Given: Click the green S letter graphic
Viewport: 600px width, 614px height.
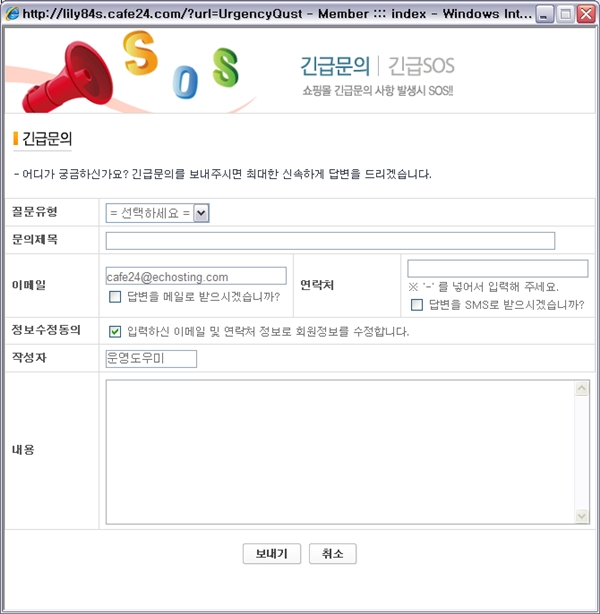Looking at the screenshot, I should click(x=225, y=67).
